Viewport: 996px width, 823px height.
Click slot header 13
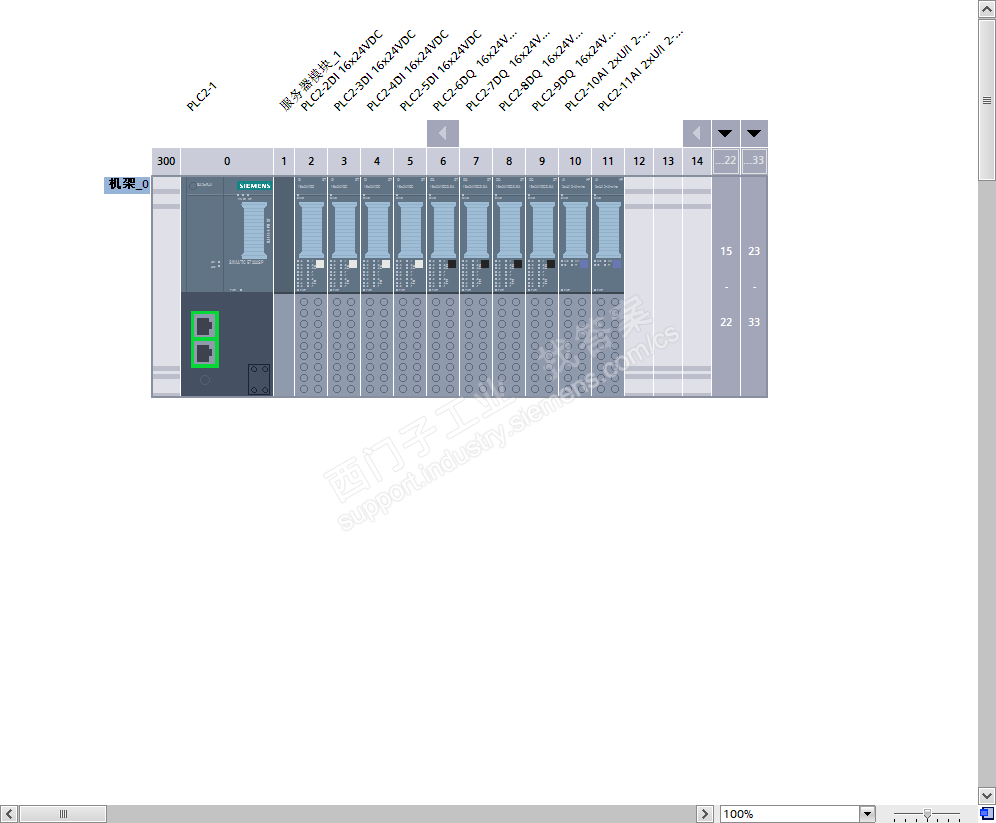[668, 161]
